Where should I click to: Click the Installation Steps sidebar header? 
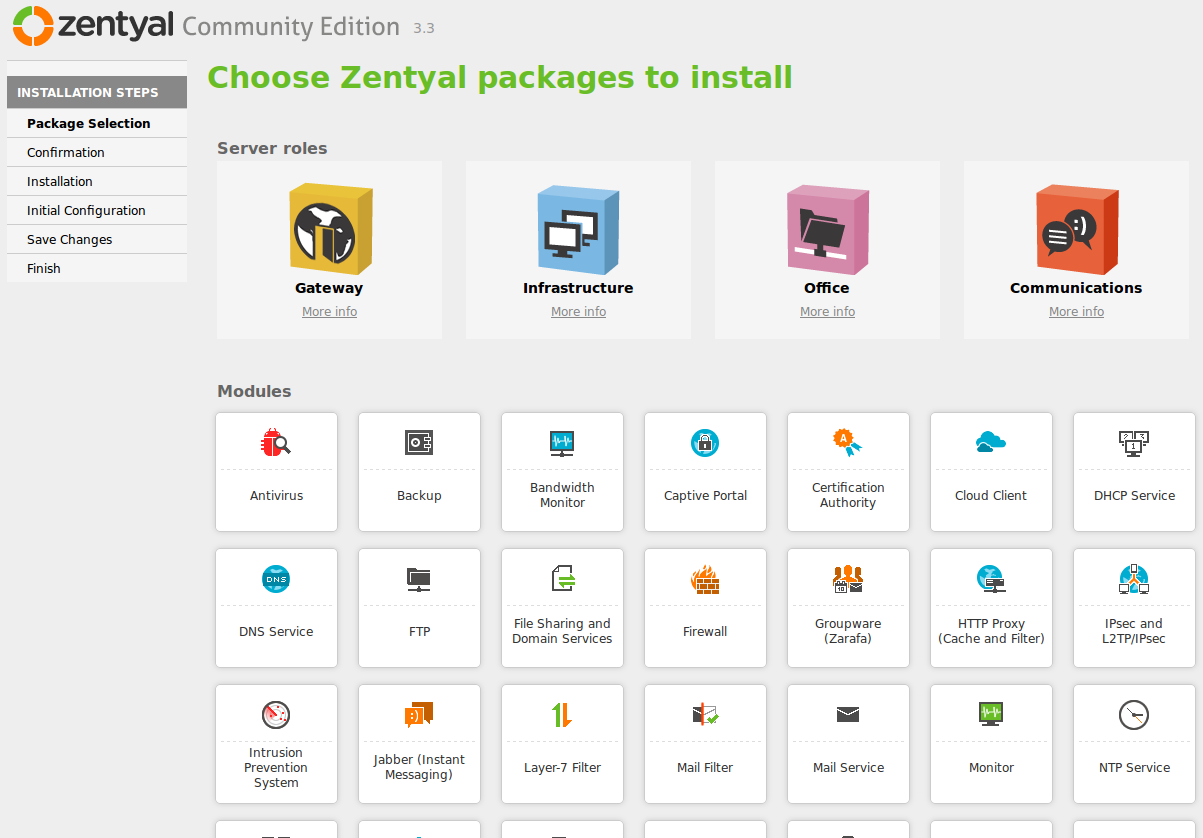[97, 92]
